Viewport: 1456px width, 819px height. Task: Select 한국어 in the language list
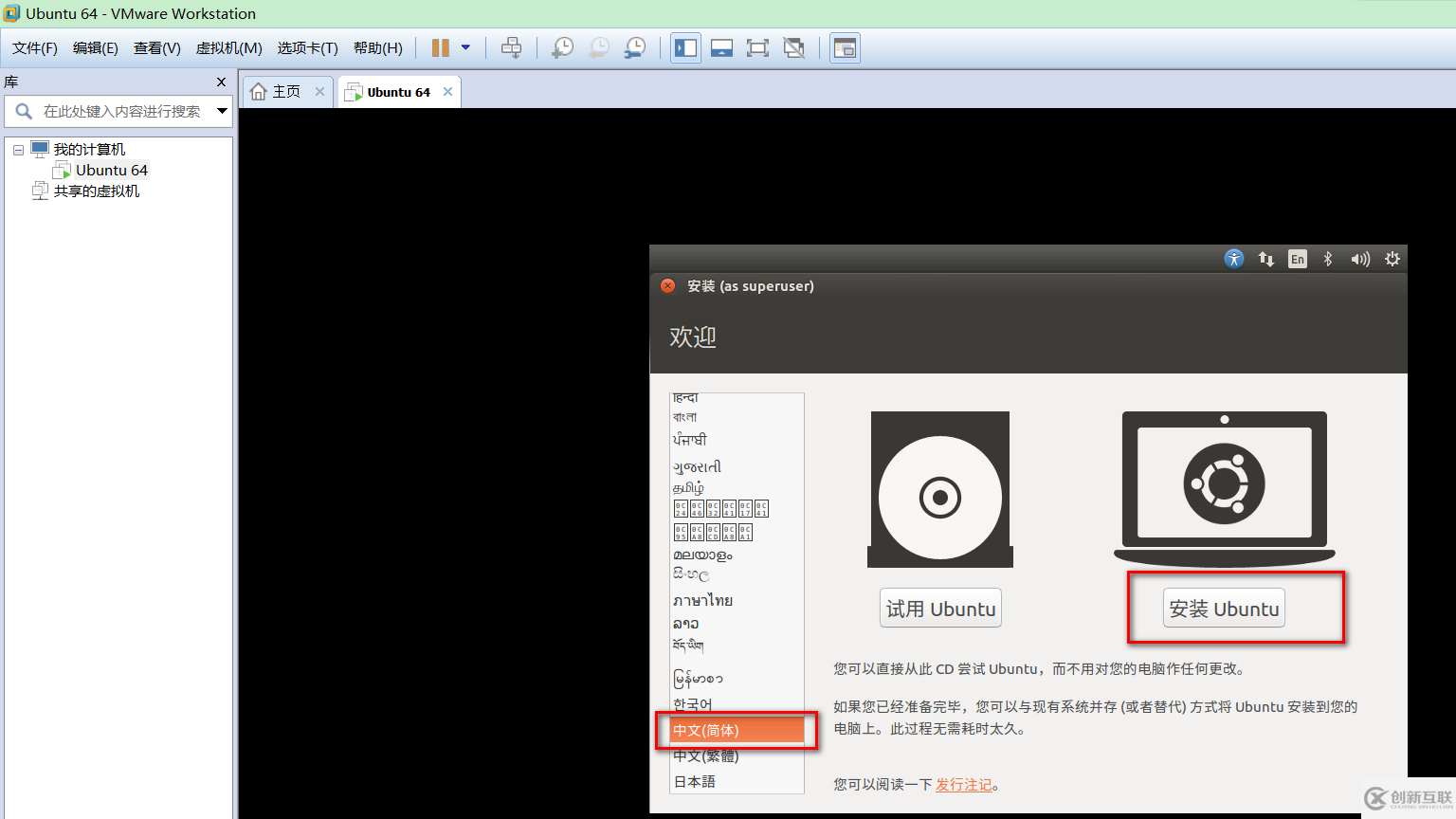[737, 704]
